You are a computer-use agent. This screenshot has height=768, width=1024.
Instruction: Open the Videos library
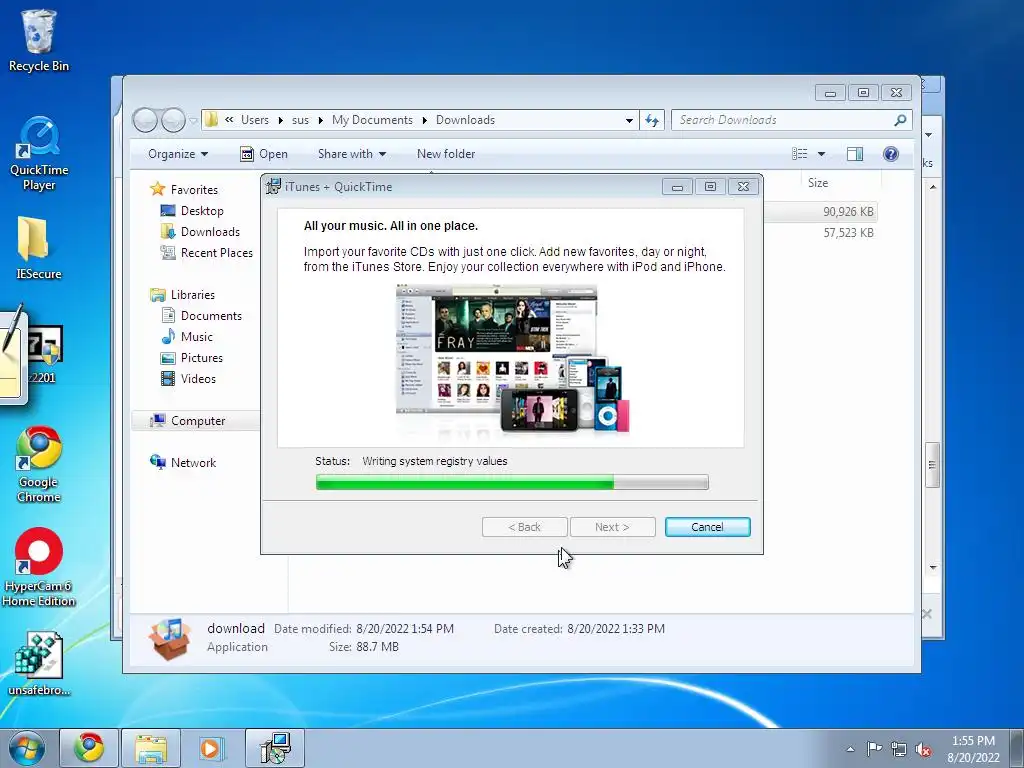click(x=197, y=379)
